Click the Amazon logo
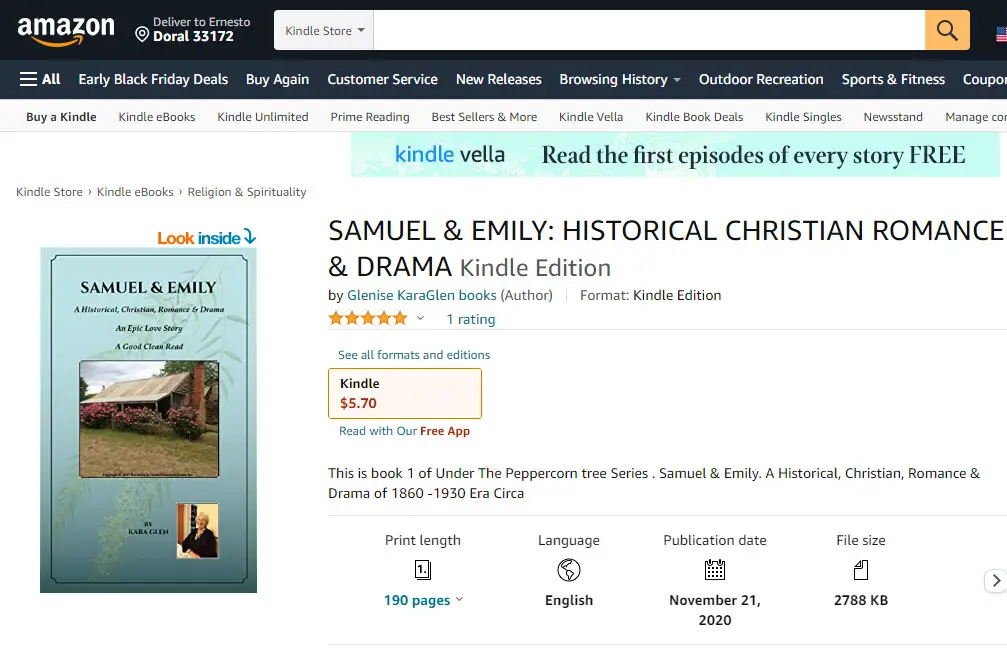The width and height of the screenshot is (1007, 655). pyautogui.click(x=66, y=31)
